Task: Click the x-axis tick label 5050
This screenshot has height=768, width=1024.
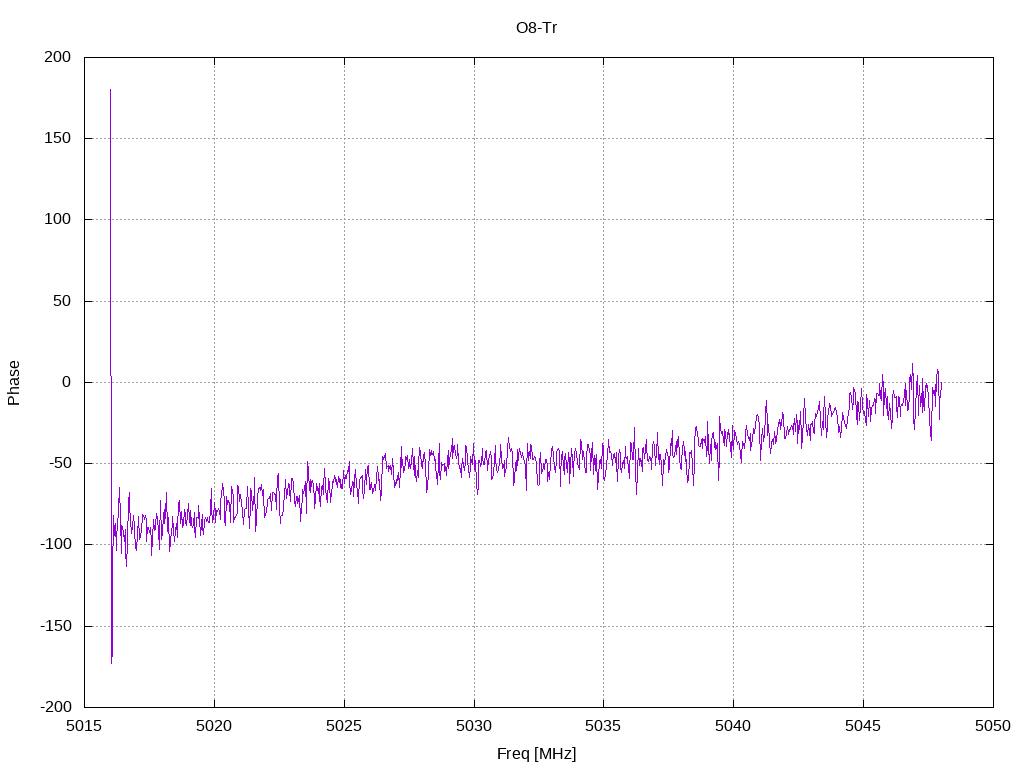Action: coord(993,726)
